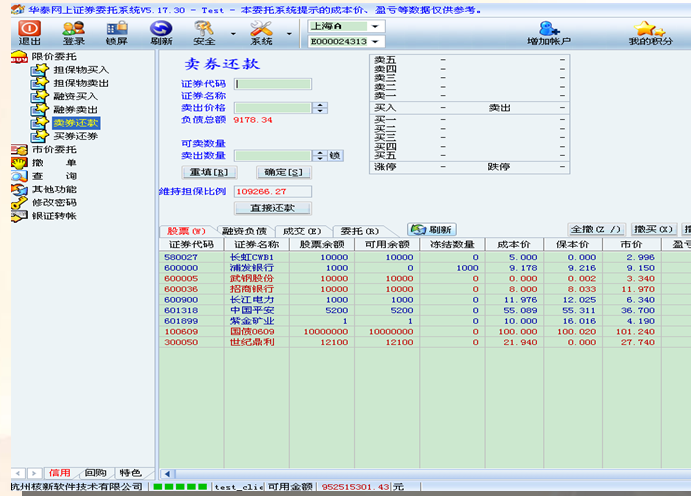
Task: Click the sidebar tab right-scroll arrow
Action: point(34,474)
